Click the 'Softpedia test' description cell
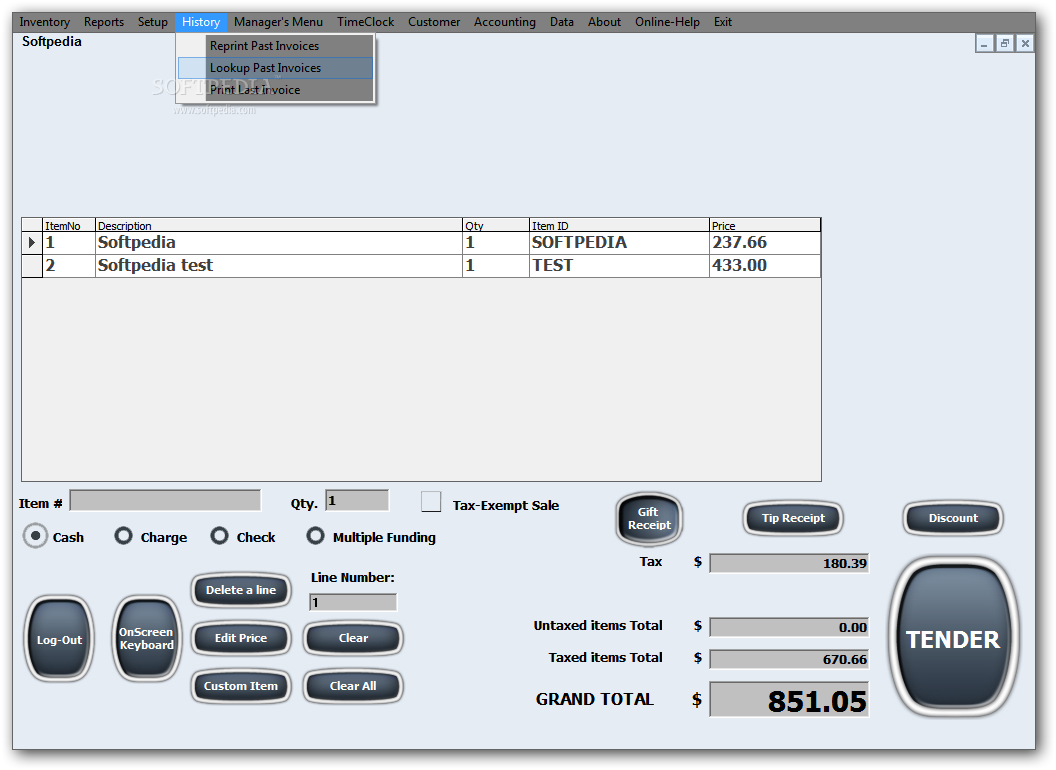Image resolution: width=1056 pixels, height=770 pixels. 279,265
